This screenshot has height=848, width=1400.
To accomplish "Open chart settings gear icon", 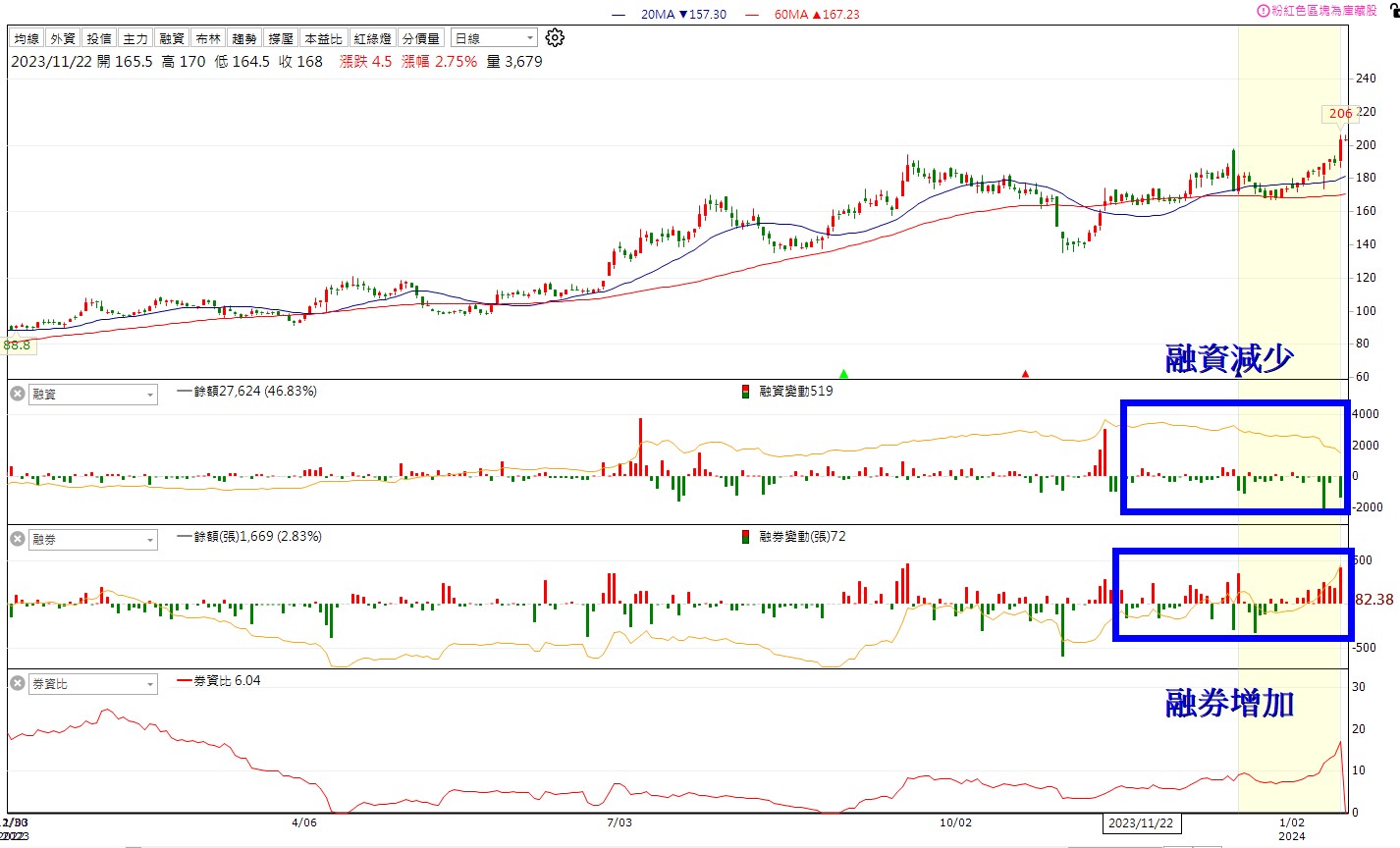I will [x=555, y=38].
